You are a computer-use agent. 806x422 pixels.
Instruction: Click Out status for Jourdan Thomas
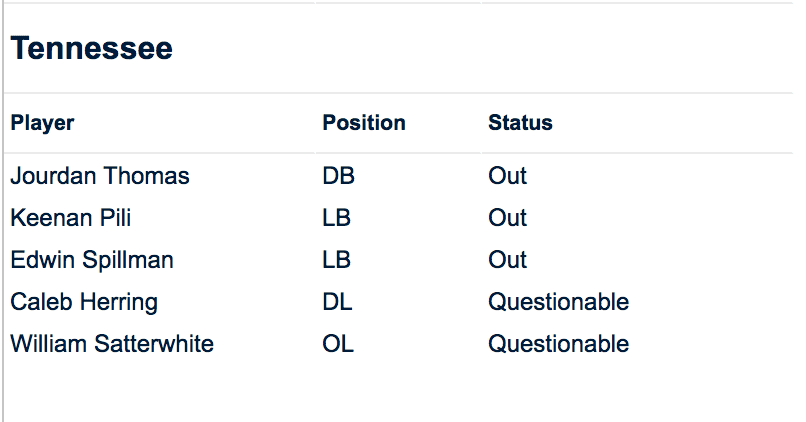coord(507,177)
